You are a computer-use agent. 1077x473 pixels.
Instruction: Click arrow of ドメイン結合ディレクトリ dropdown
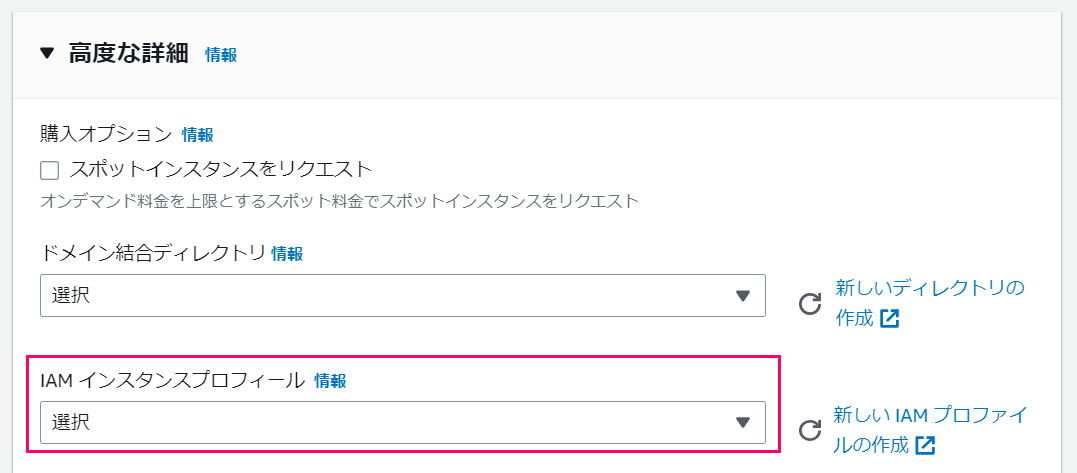click(742, 296)
